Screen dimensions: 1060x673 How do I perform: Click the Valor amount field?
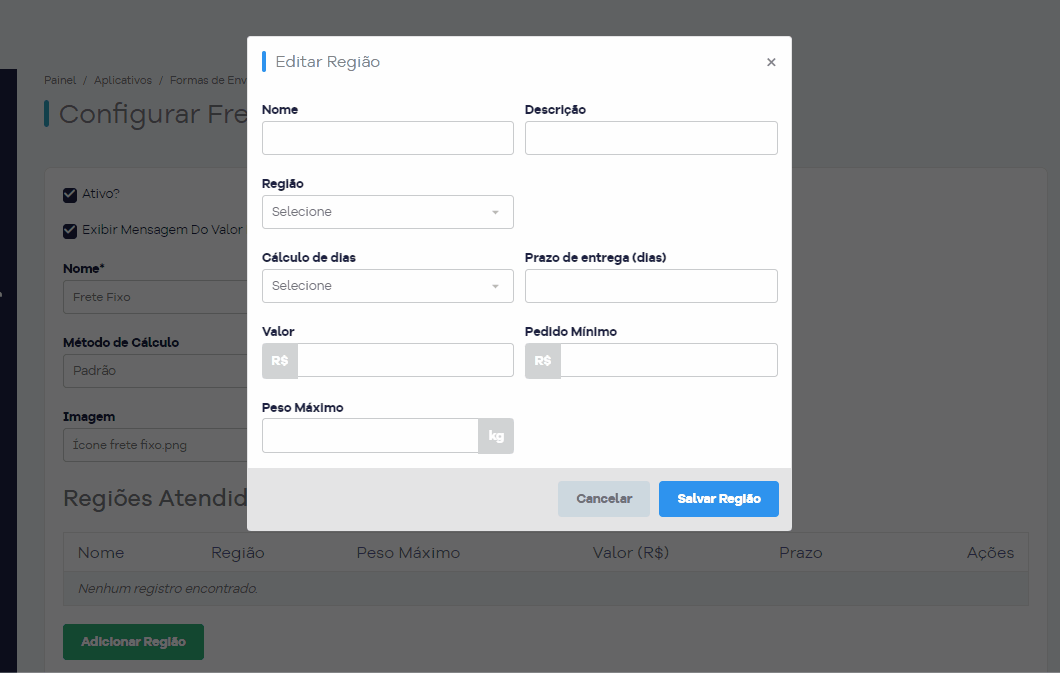pyautogui.click(x=405, y=360)
